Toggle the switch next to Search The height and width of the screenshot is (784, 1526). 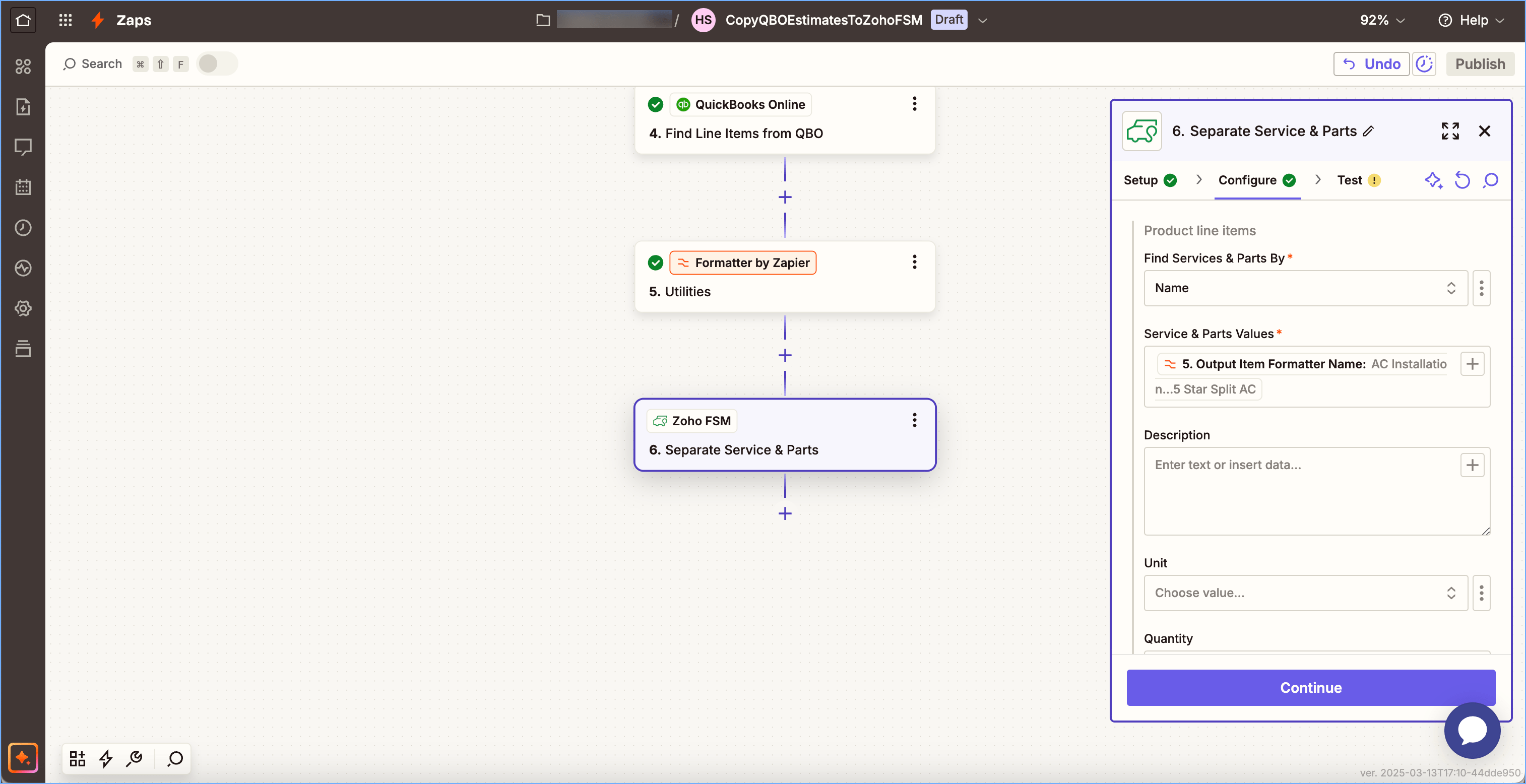(216, 64)
